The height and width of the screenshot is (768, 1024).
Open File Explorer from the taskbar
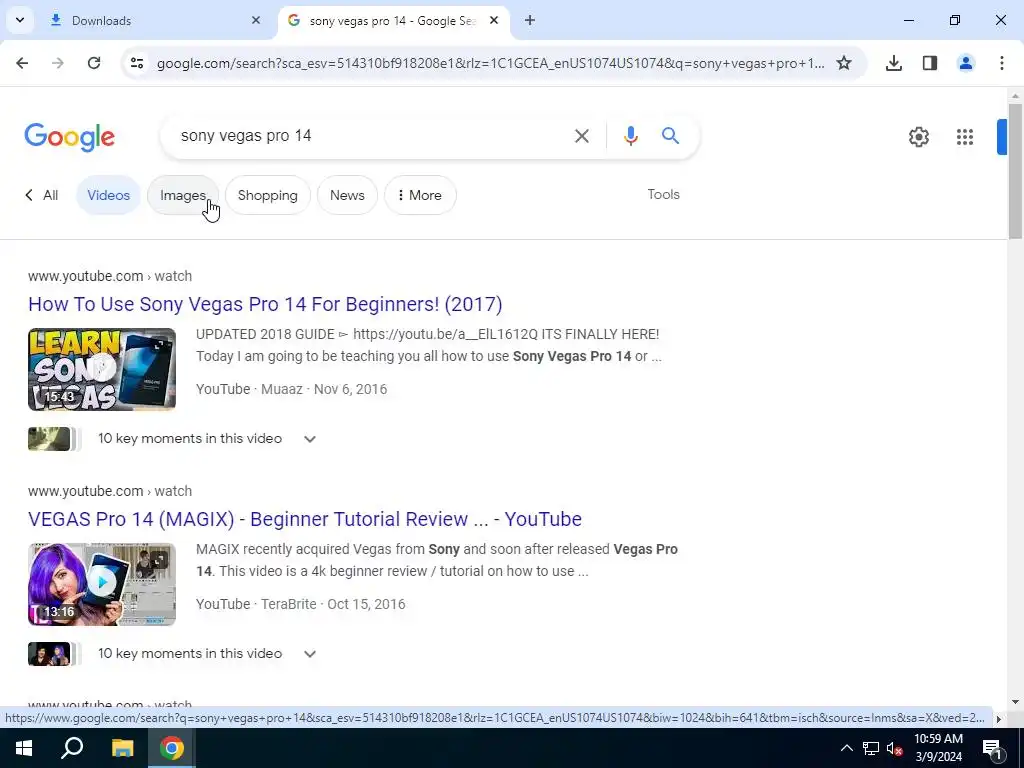tap(122, 748)
